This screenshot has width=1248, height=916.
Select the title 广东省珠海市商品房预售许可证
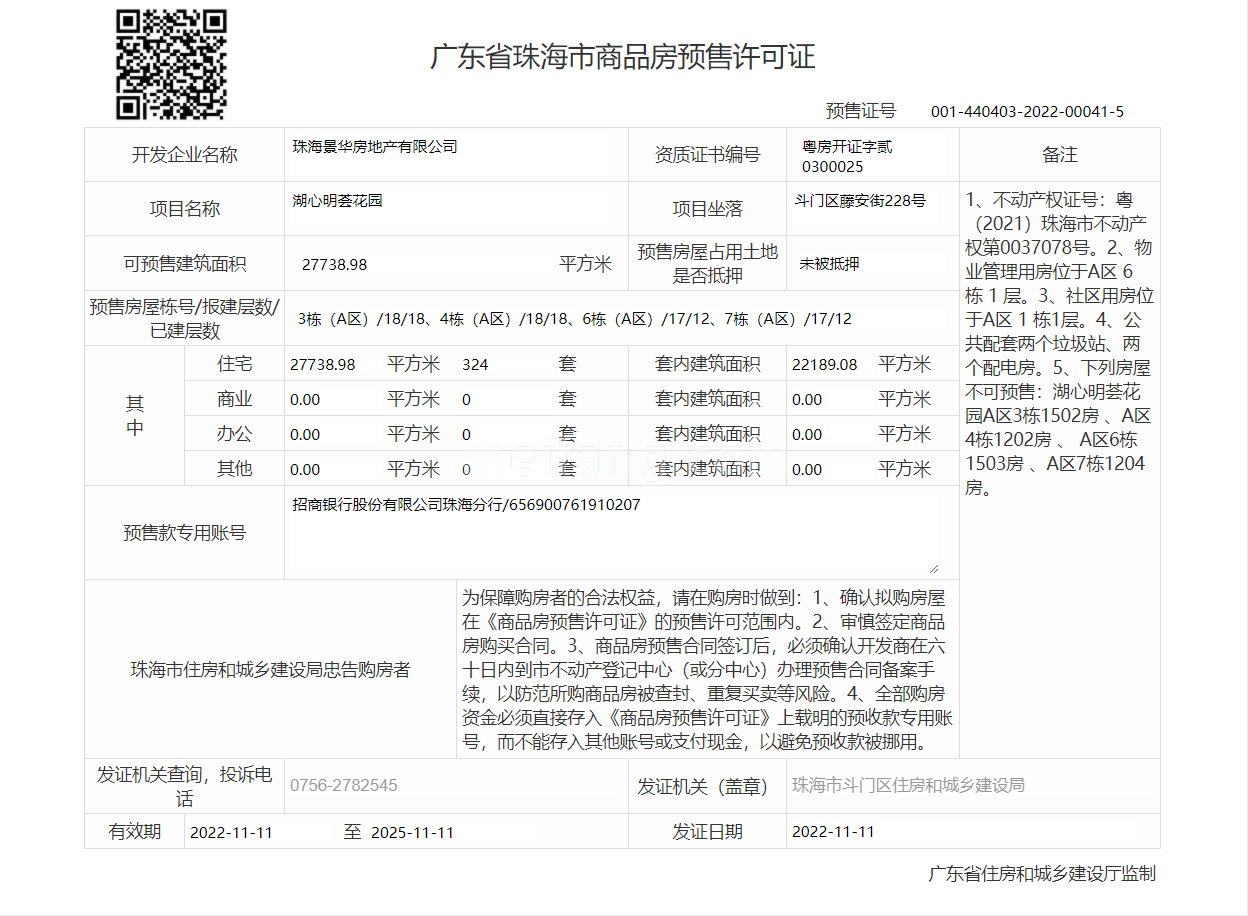pos(623,56)
